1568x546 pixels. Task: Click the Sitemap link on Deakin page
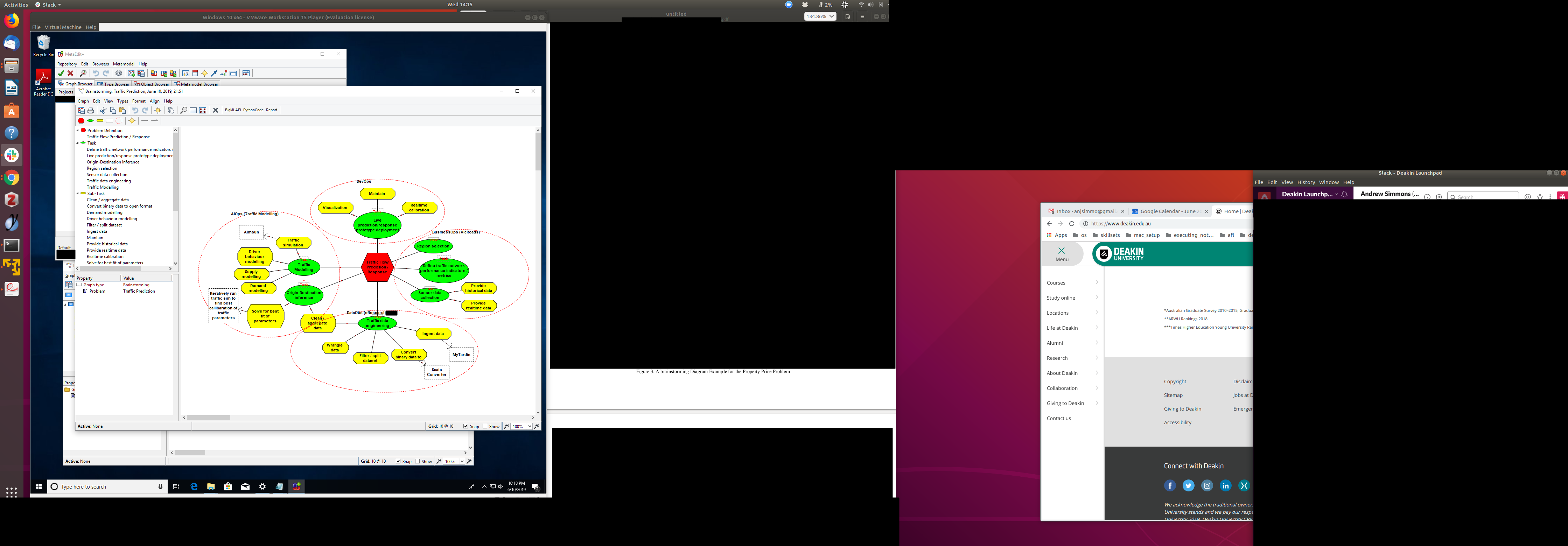pos(1173,395)
